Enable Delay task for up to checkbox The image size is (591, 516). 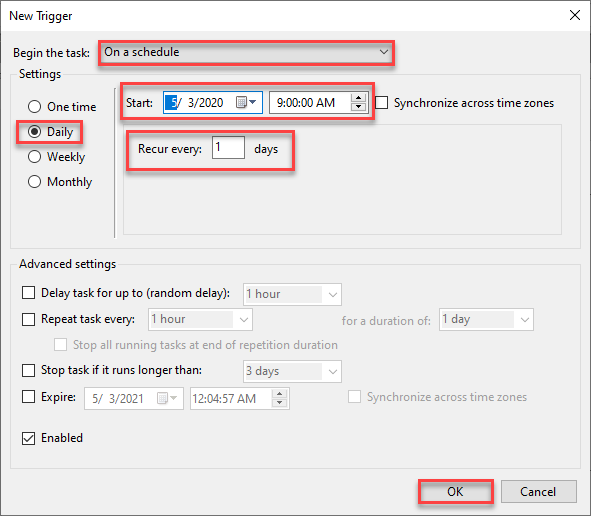pyautogui.click(x=28, y=293)
